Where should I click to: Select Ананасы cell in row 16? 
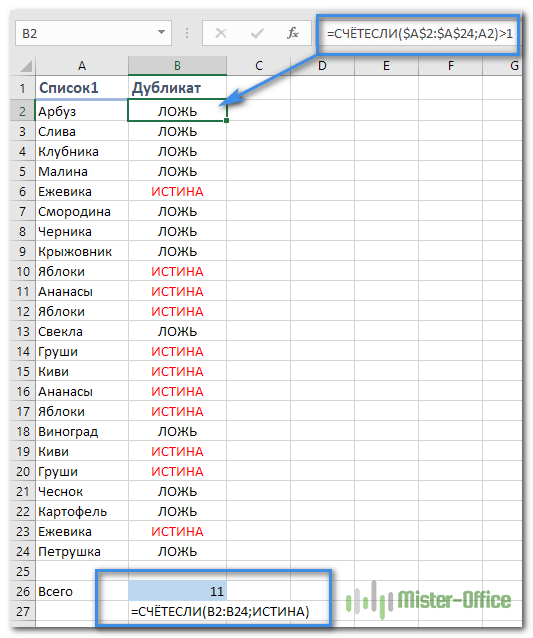pyautogui.click(x=82, y=391)
